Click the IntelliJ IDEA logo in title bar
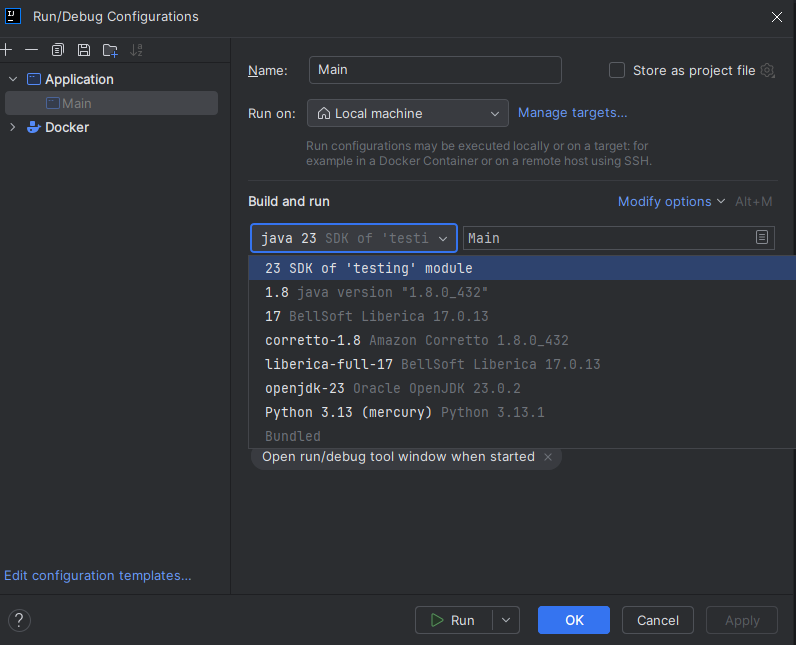796x645 pixels. [13, 16]
